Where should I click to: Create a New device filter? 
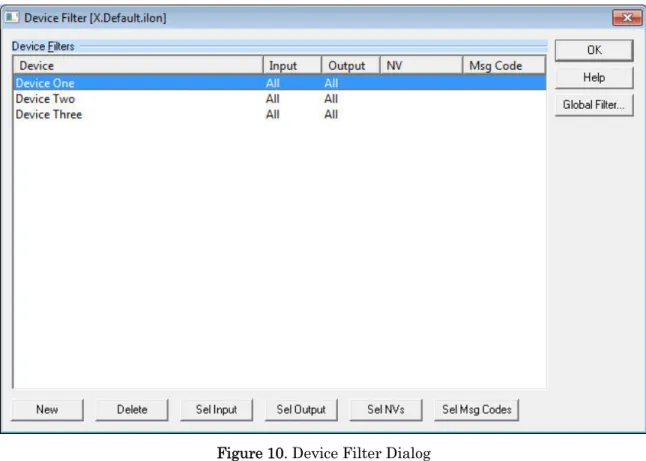[x=47, y=410]
